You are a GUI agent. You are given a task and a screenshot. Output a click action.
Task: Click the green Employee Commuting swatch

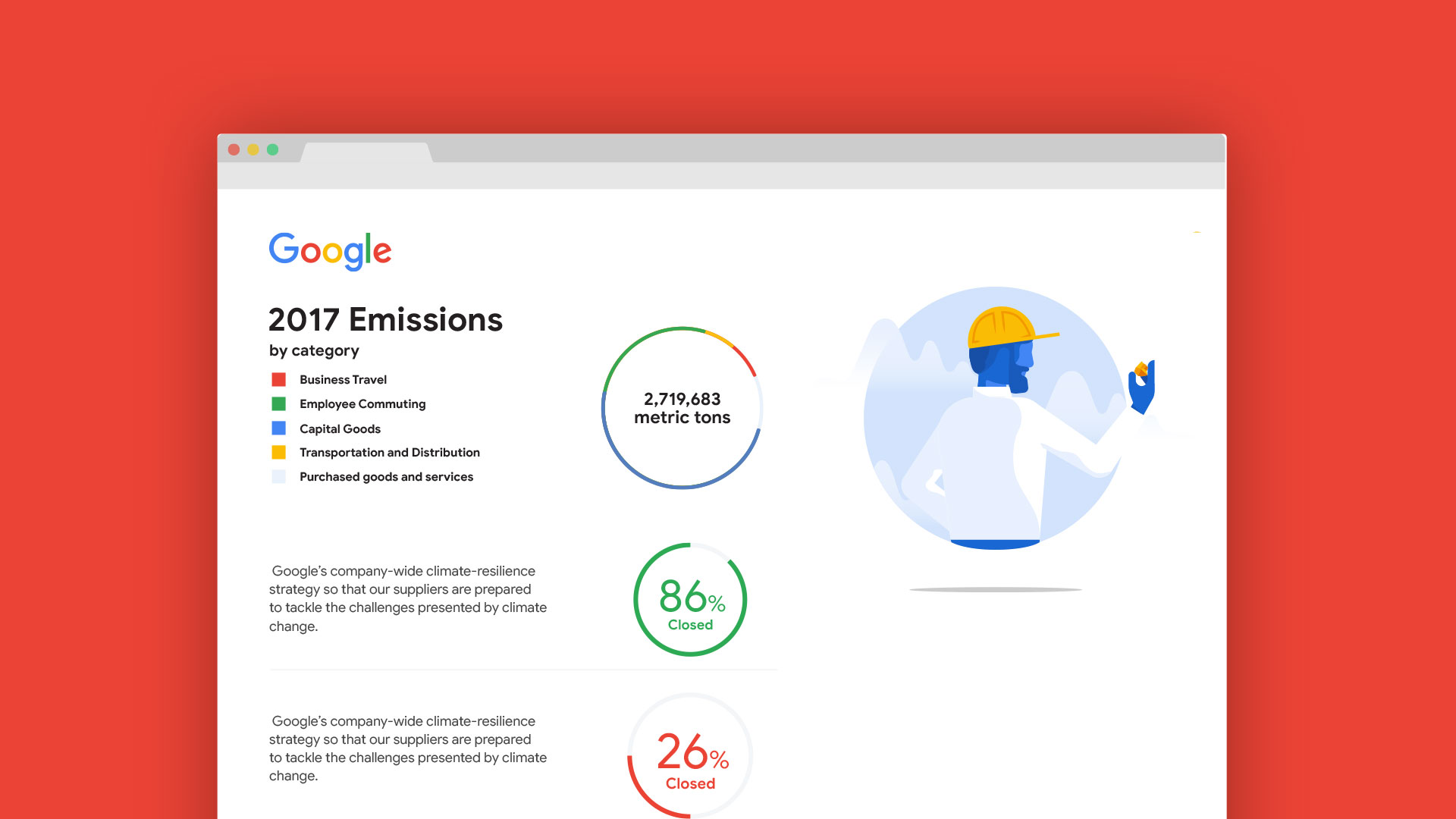[279, 403]
